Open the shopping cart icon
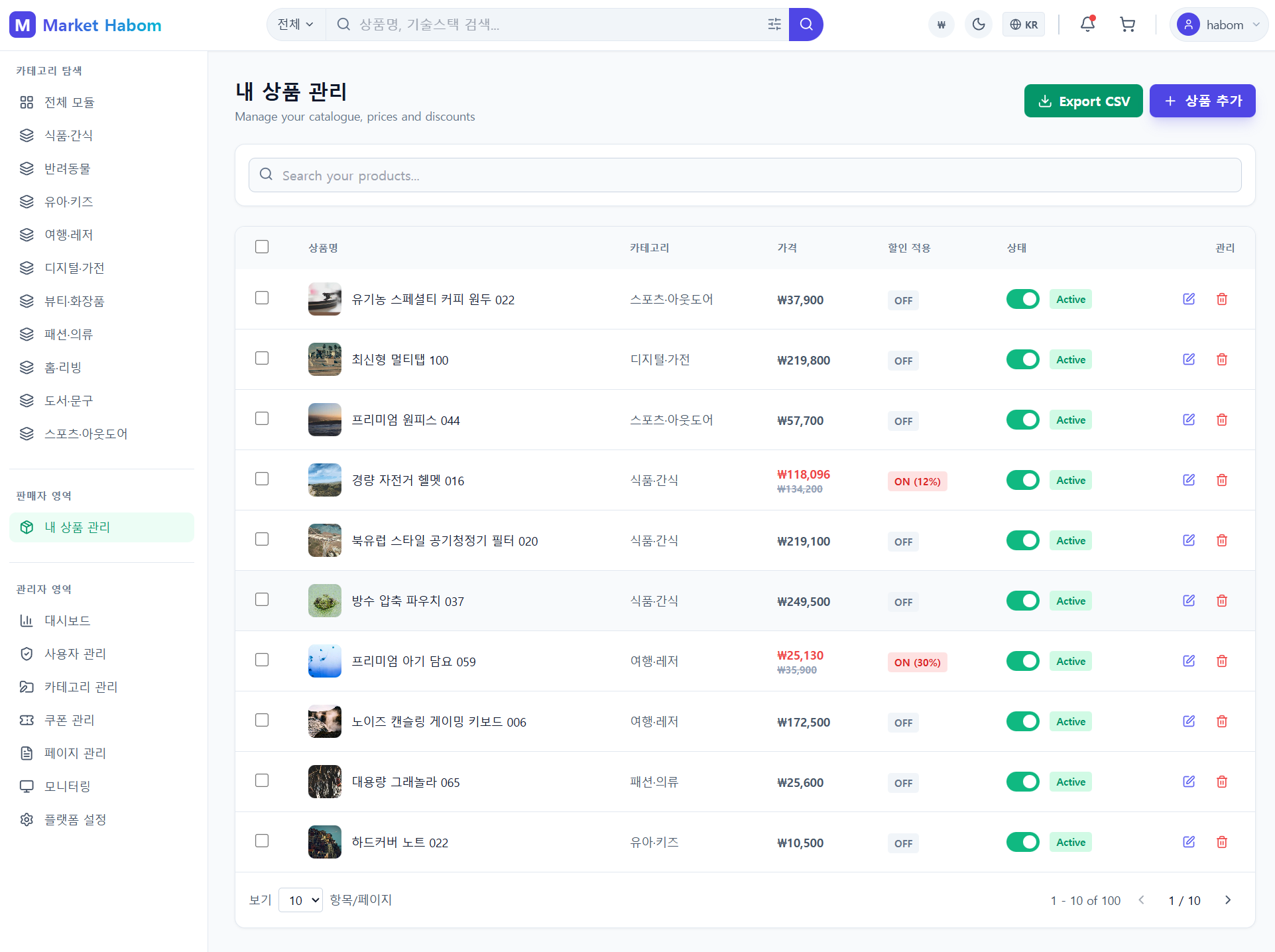 coord(1127,25)
